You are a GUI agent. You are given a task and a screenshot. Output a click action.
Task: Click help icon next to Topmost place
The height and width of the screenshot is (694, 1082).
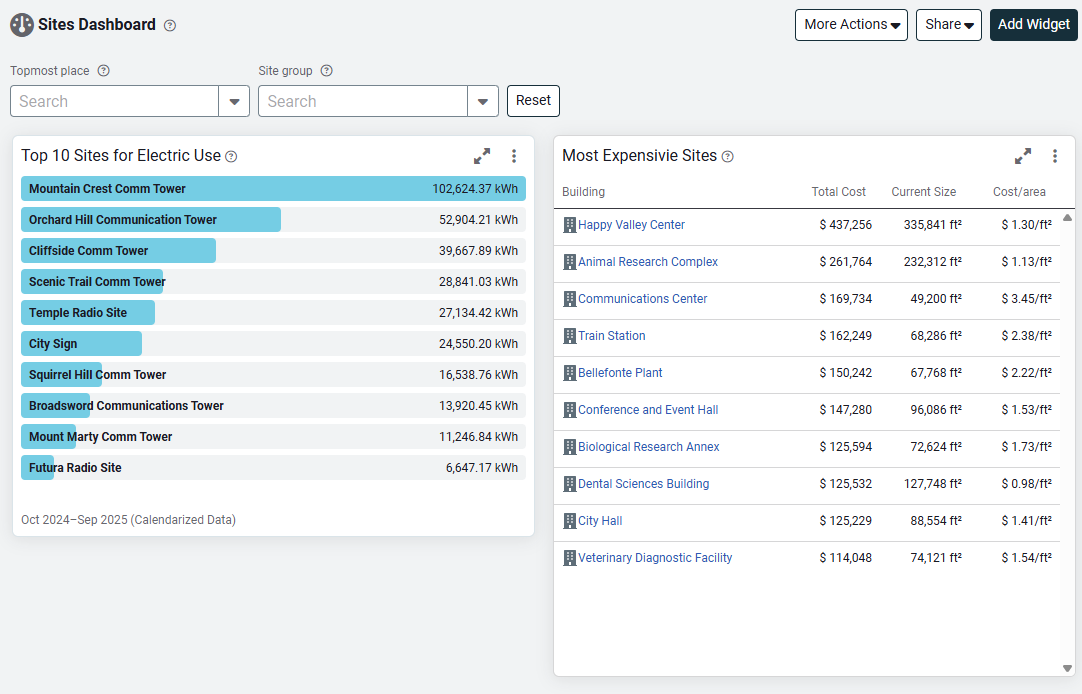click(103, 71)
